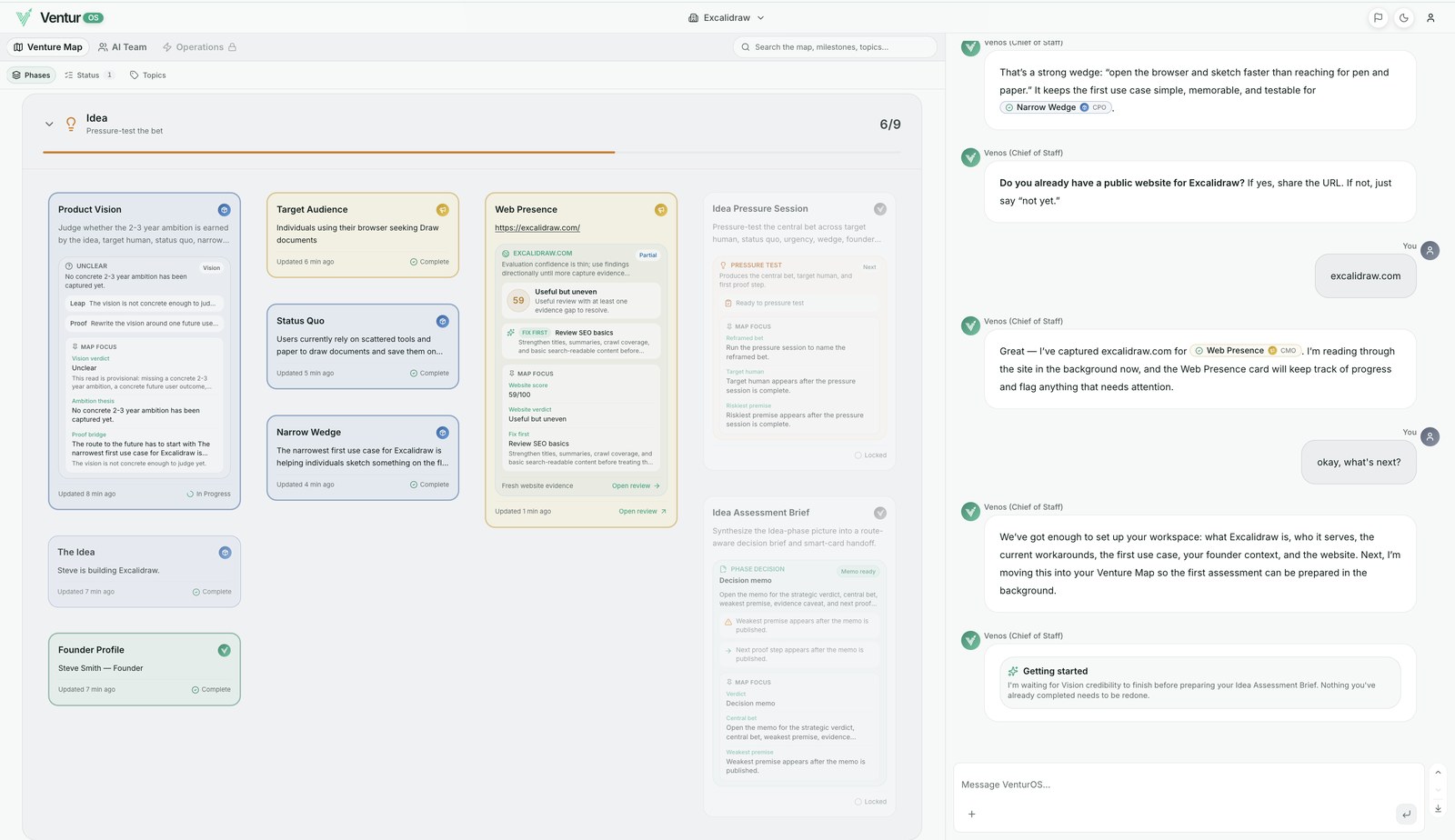Viewport: 1455px width, 840px height.
Task: Click the Getting started sparkle icon
Action: 1013,671
